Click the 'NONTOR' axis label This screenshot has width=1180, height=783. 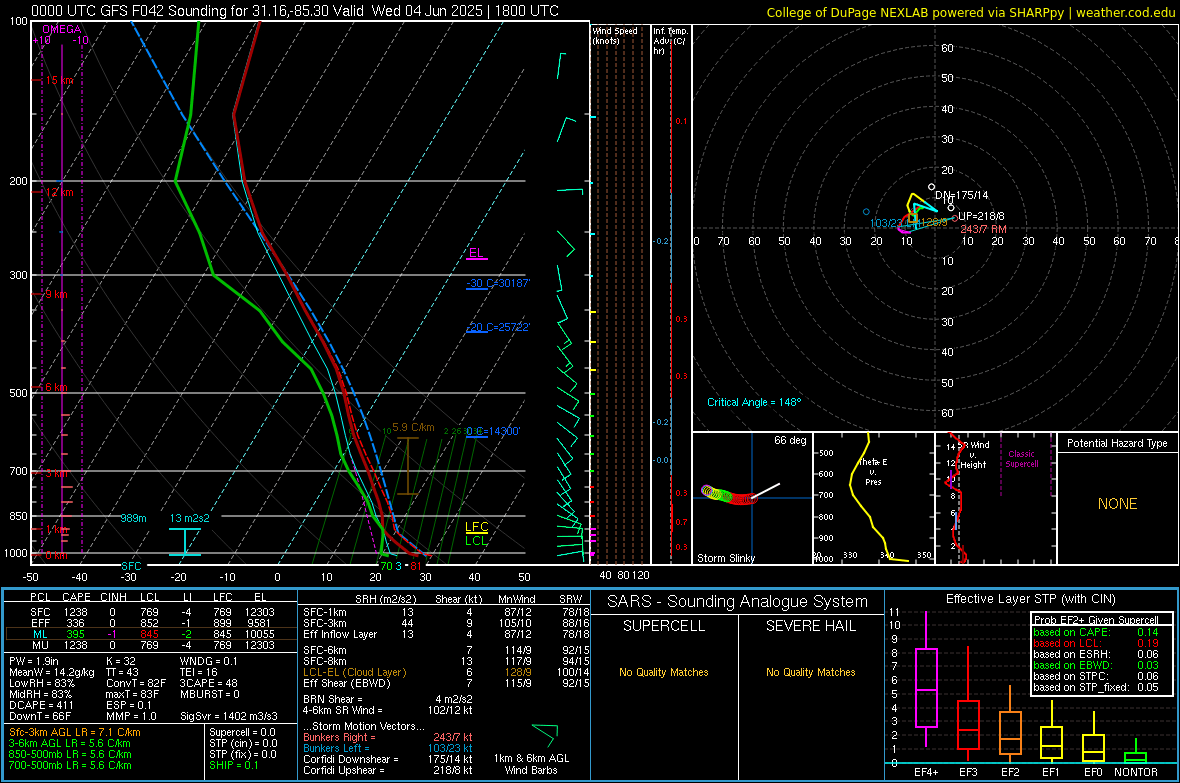(x=1136, y=772)
